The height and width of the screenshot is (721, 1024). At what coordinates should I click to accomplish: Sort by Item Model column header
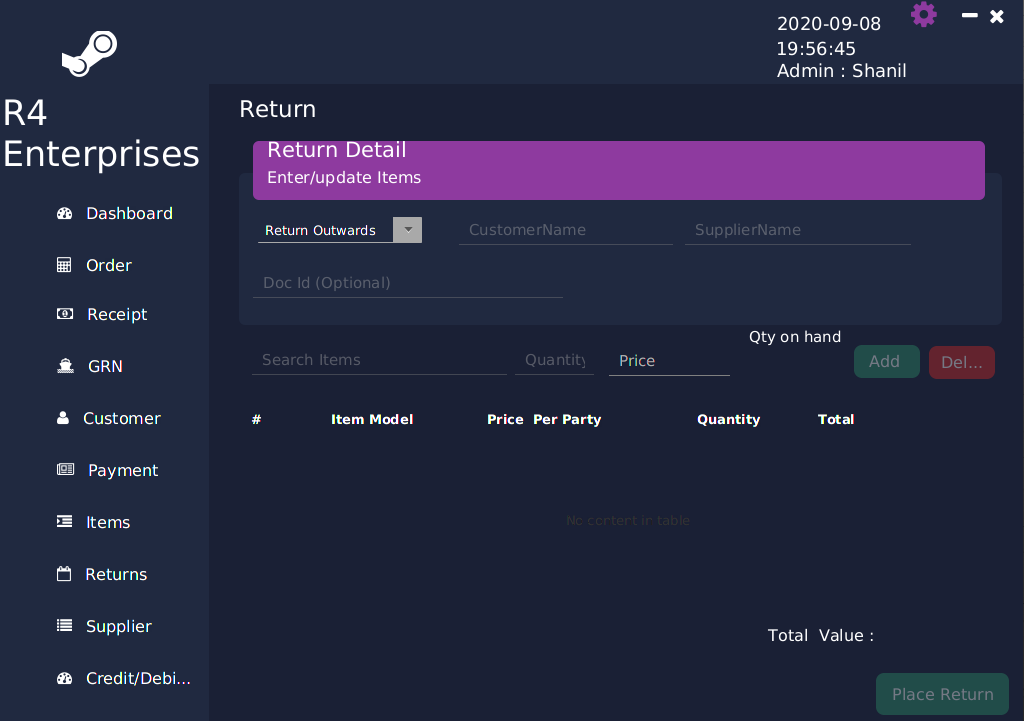pyautogui.click(x=372, y=420)
